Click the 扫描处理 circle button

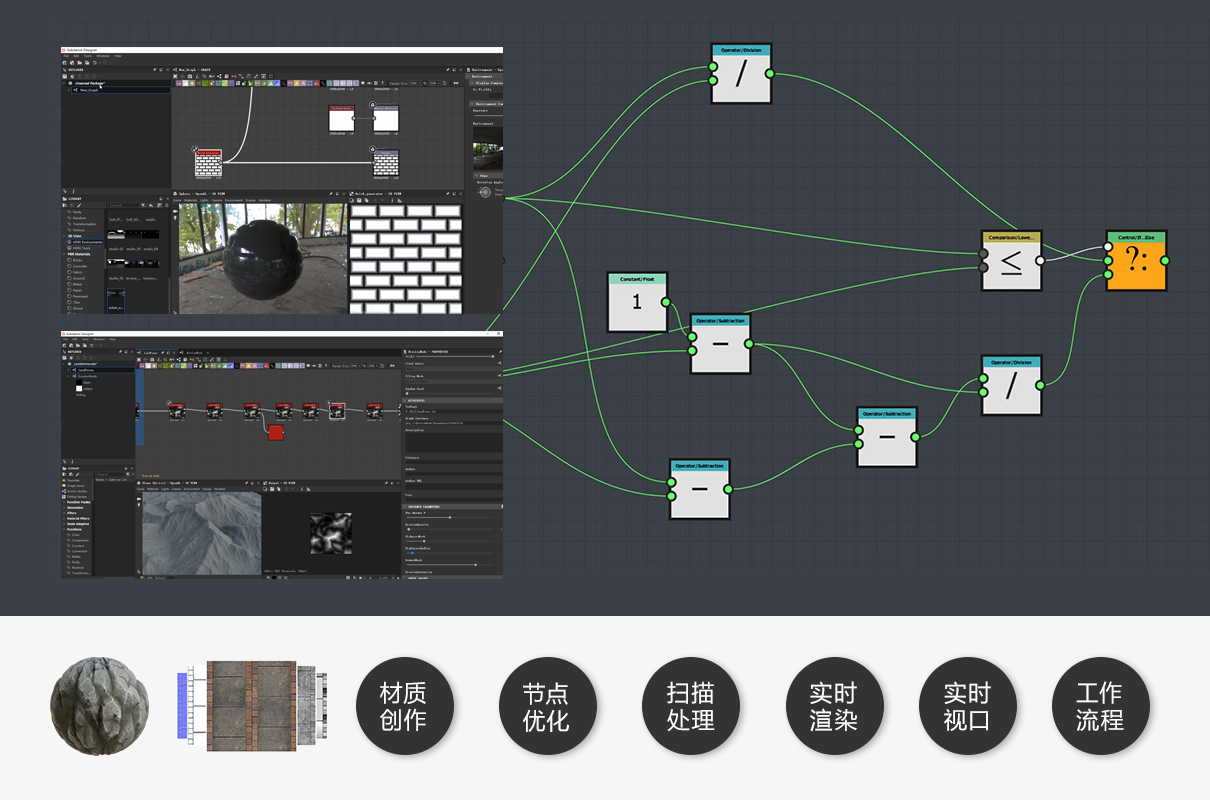point(690,706)
